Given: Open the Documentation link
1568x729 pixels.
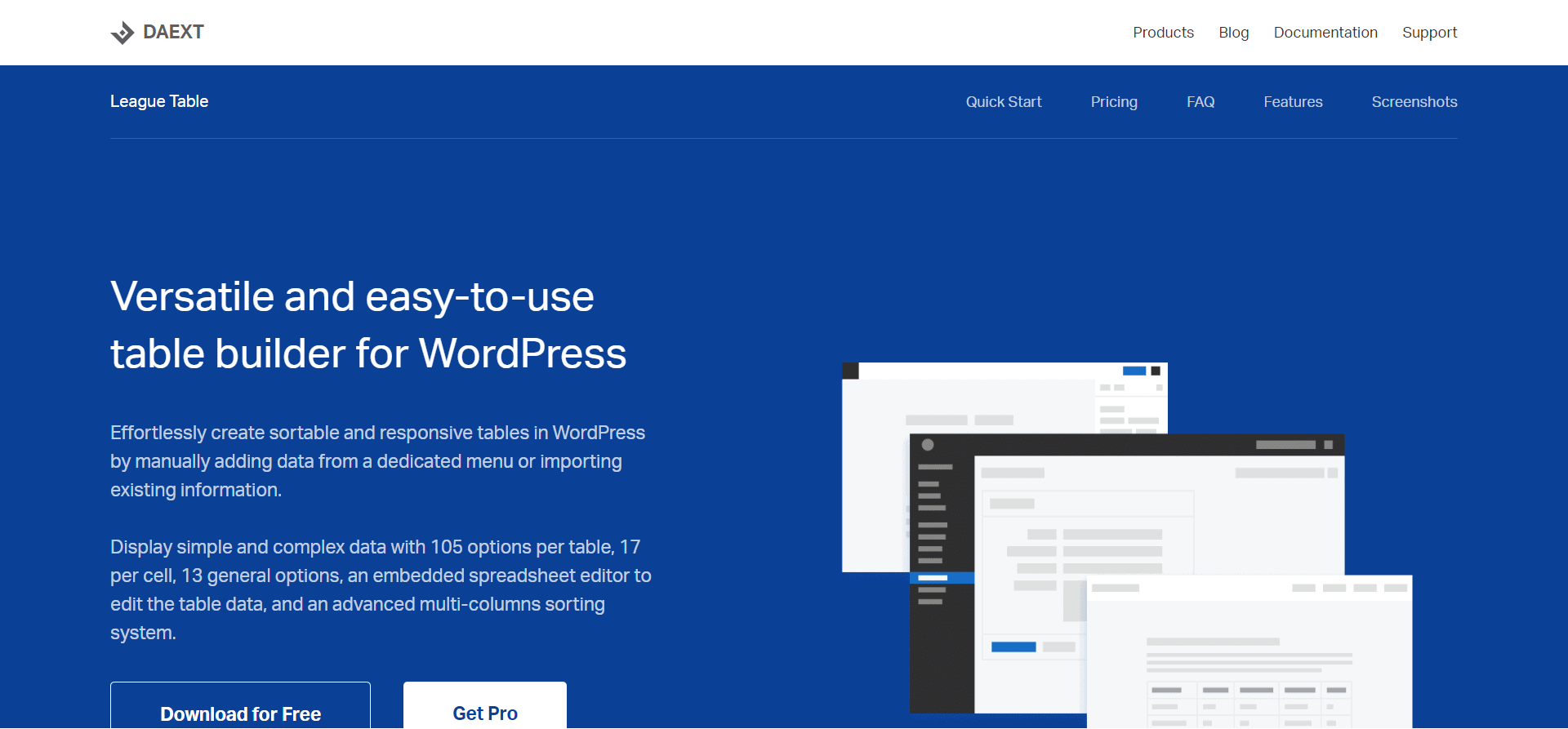Looking at the screenshot, I should 1325,33.
